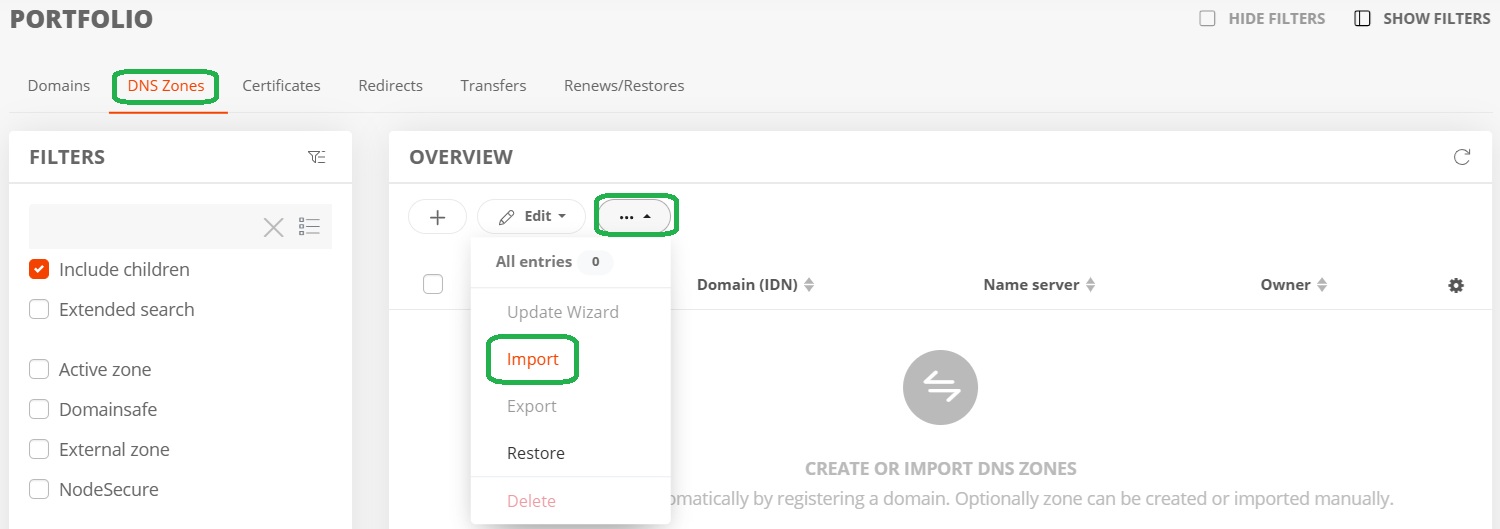Click the Owner column header
The height and width of the screenshot is (529, 1500).
[x=1285, y=285]
